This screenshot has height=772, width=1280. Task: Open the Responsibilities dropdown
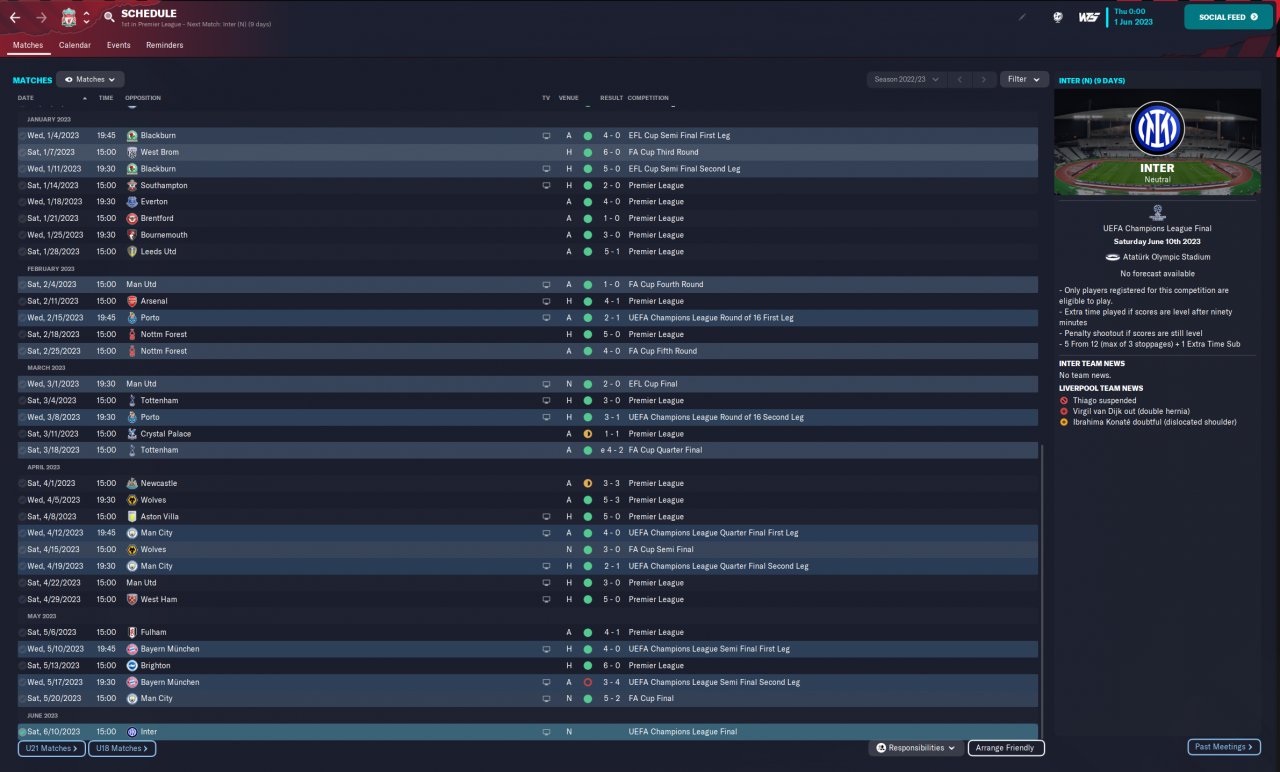point(916,747)
